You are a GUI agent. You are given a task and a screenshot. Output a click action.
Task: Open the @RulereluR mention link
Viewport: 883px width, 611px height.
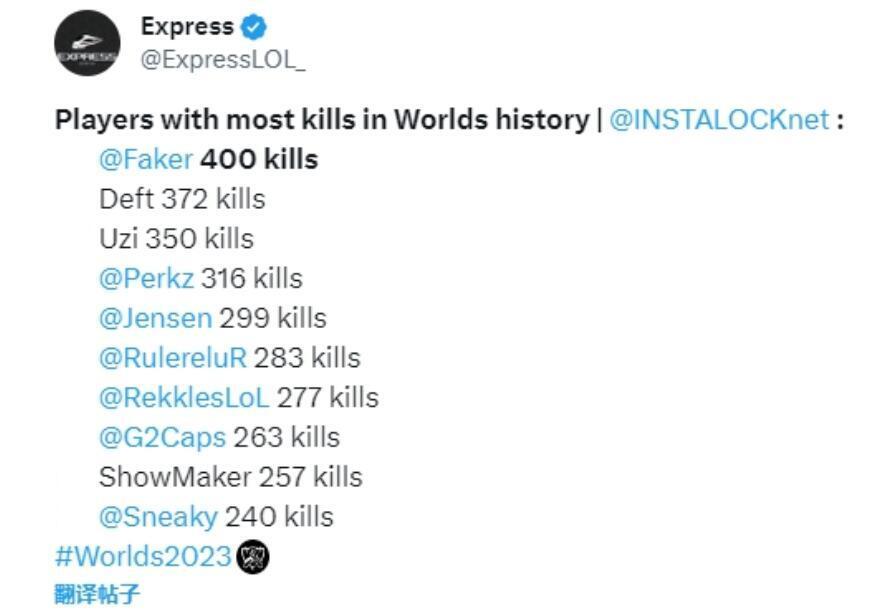tap(173, 358)
